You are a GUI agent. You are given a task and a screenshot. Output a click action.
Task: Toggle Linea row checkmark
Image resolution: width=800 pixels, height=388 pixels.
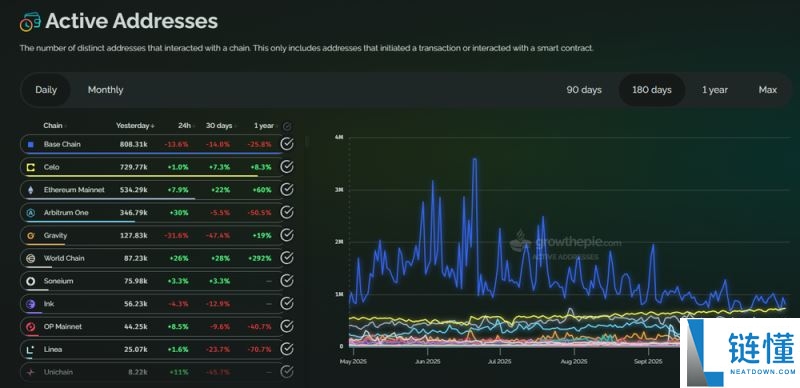coord(287,349)
